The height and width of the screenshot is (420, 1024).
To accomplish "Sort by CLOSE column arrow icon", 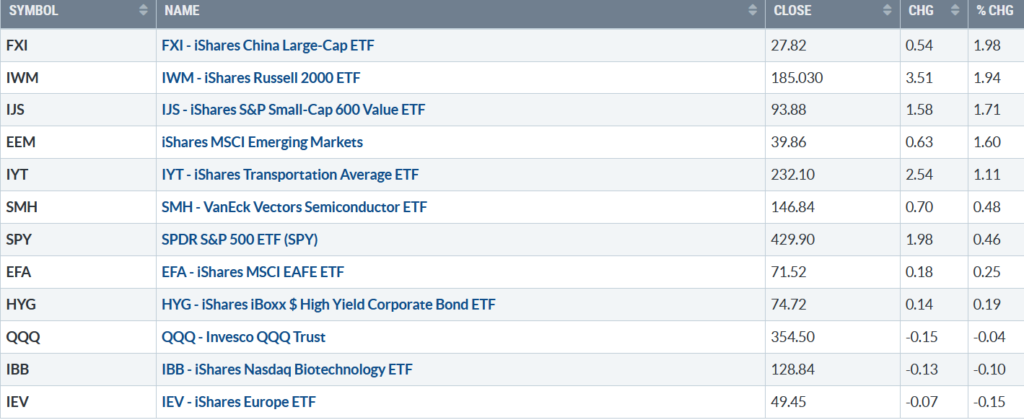I will pos(887,11).
